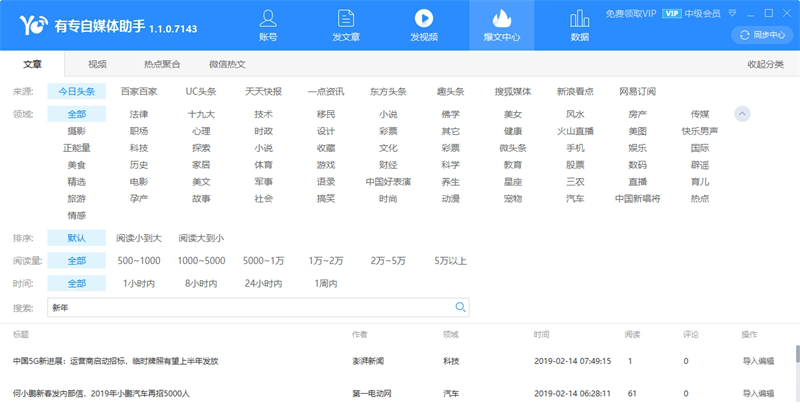
Task: Filter by the 美食 category
Action: tap(77, 165)
